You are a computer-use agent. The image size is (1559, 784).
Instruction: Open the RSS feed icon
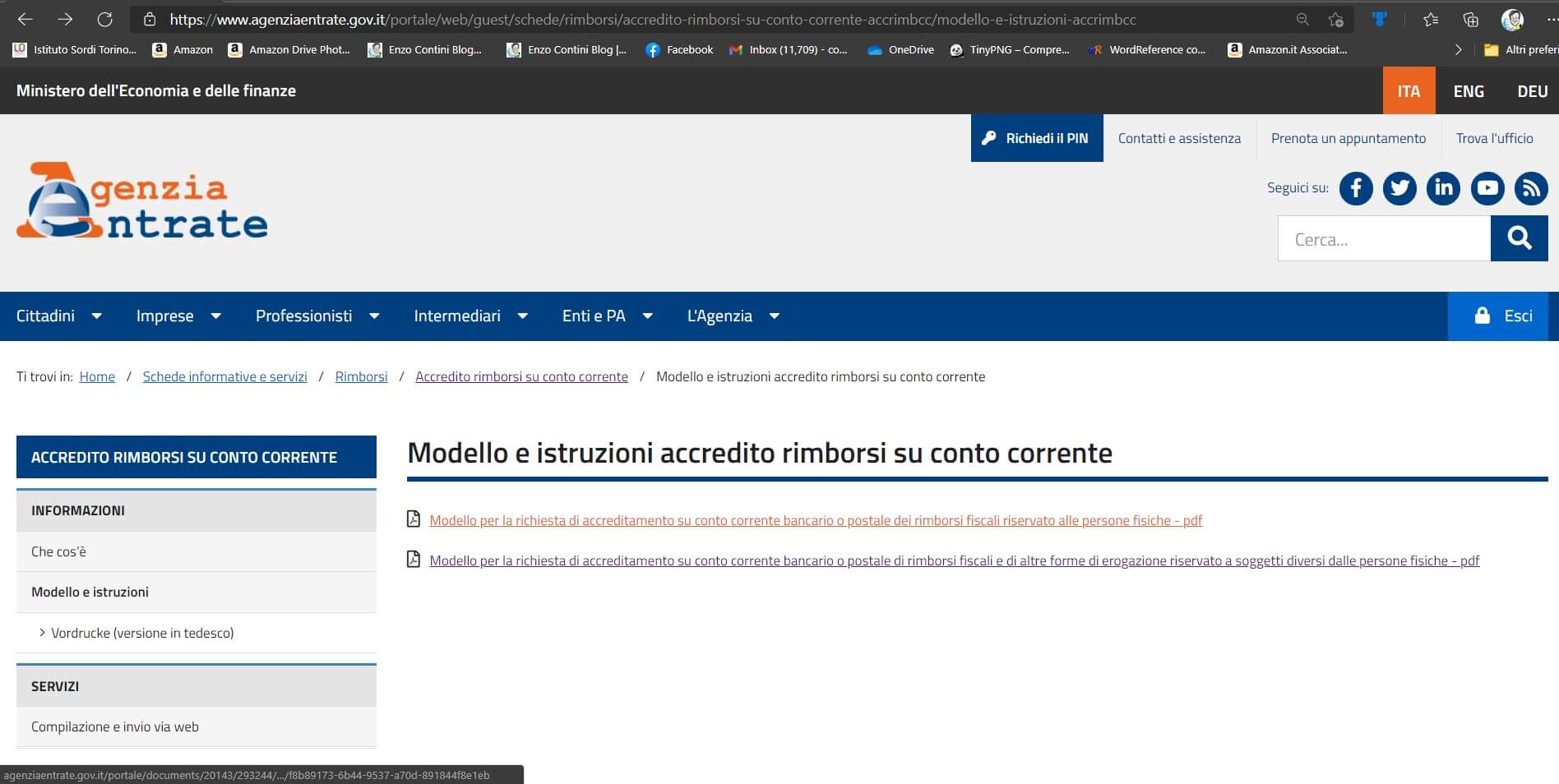click(1530, 188)
